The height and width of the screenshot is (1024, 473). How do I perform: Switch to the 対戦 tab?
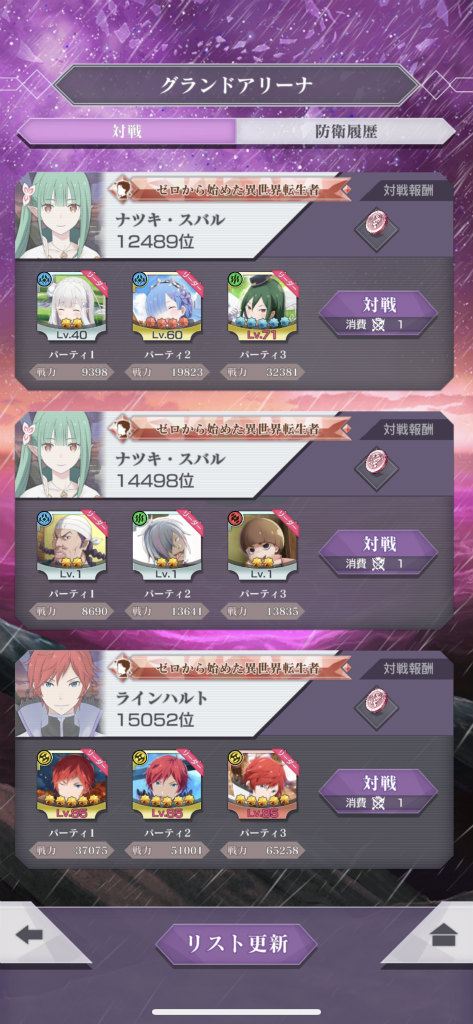(127, 131)
